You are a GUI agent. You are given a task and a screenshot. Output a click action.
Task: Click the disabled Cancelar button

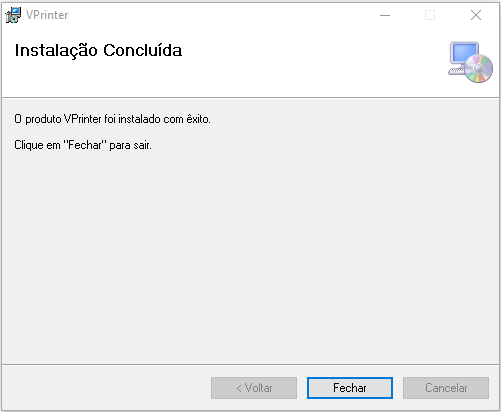[x=446, y=388]
